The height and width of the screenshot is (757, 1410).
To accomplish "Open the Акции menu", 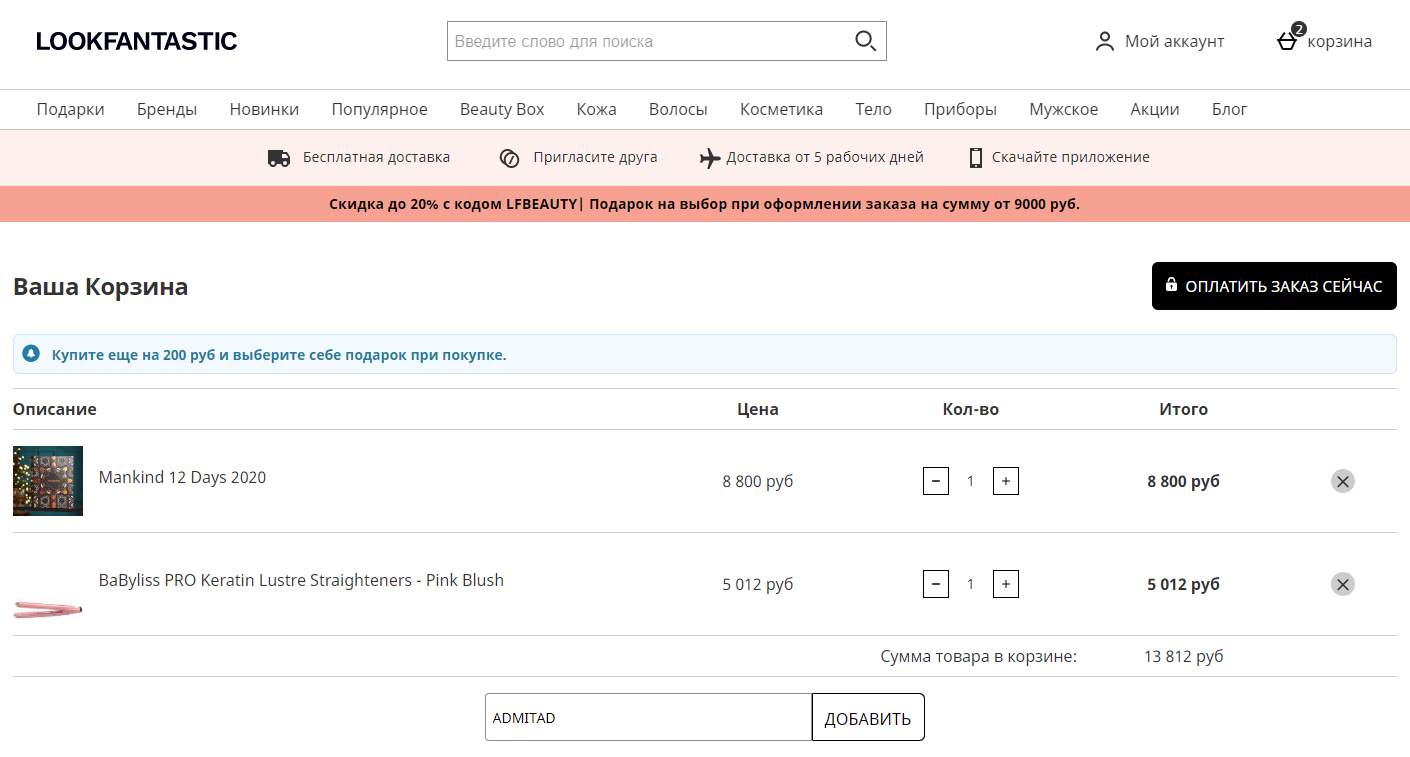I will pos(1155,109).
